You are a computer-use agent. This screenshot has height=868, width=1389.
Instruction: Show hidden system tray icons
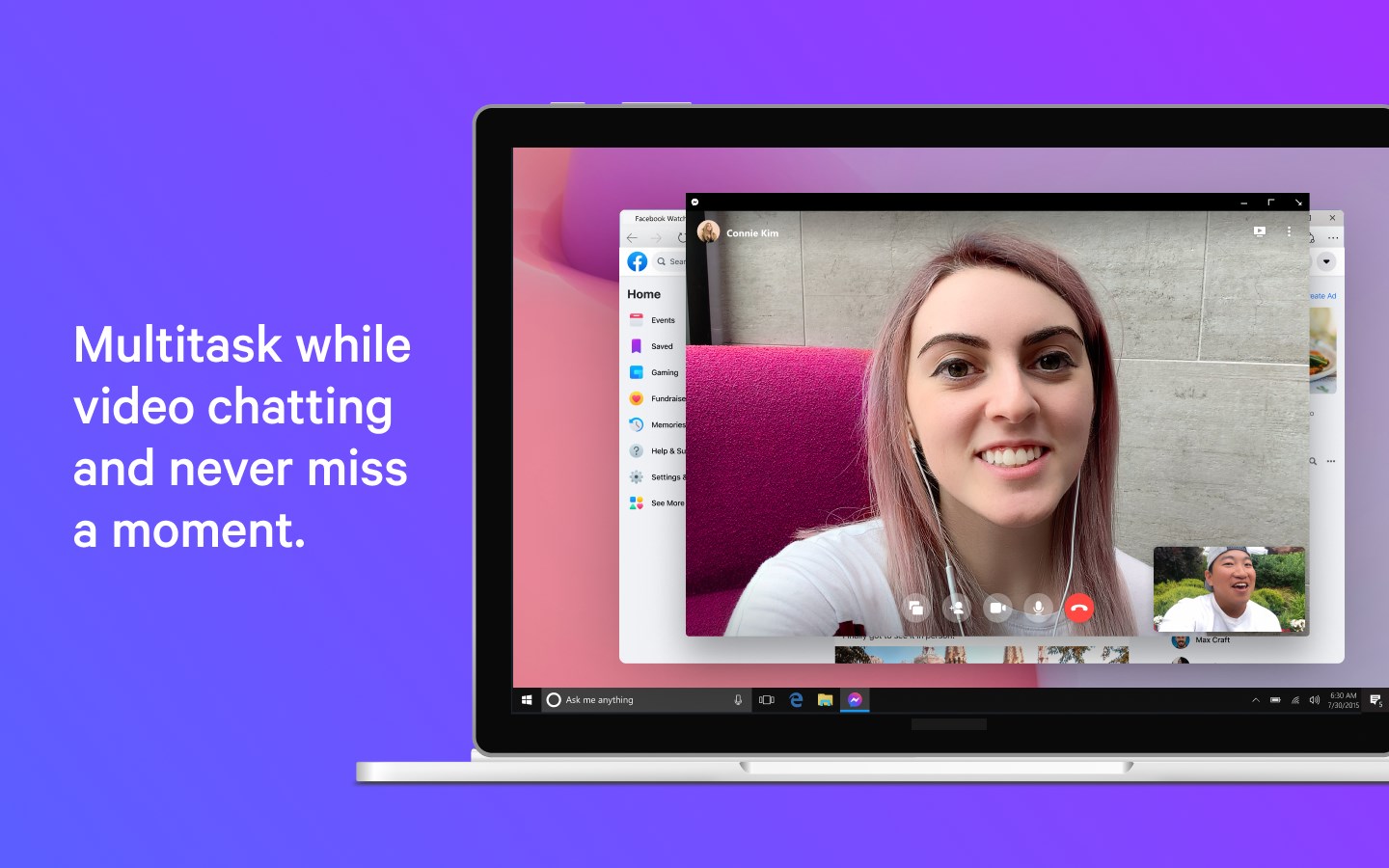pyautogui.click(x=1256, y=699)
